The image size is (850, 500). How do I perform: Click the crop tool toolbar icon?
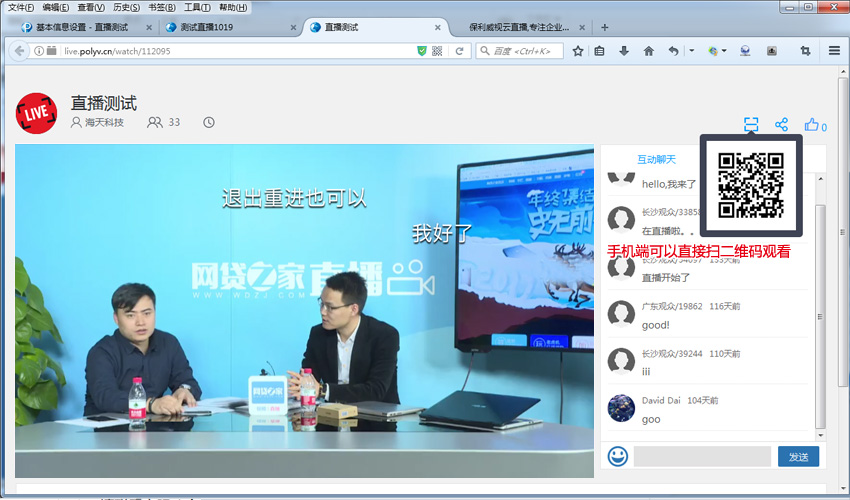(806, 51)
